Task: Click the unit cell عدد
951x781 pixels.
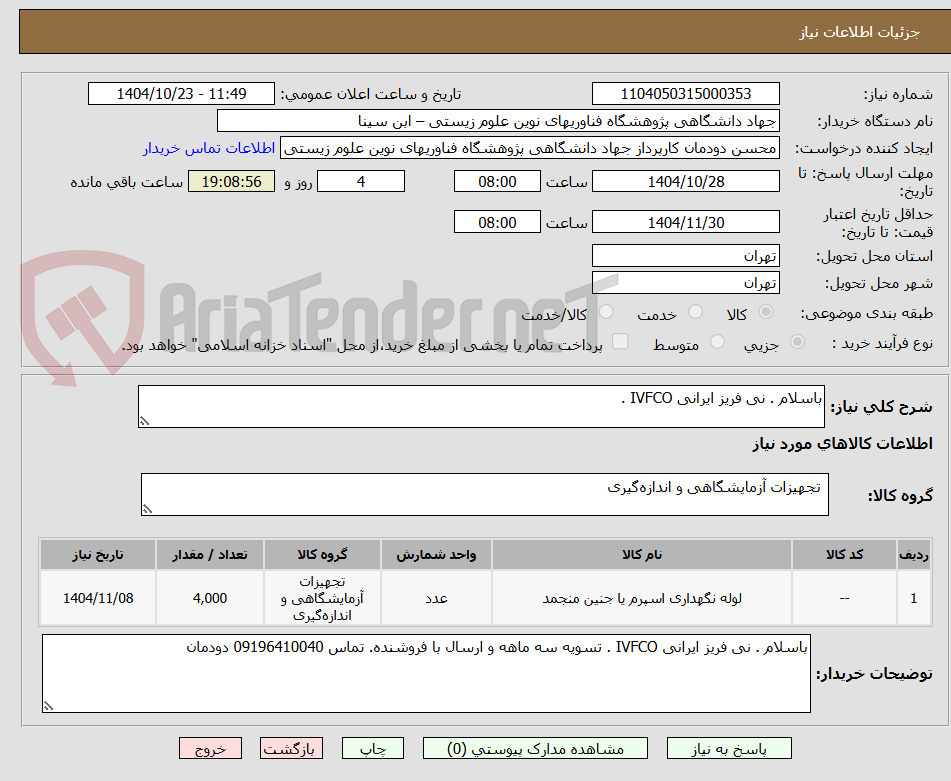Action: (x=436, y=598)
